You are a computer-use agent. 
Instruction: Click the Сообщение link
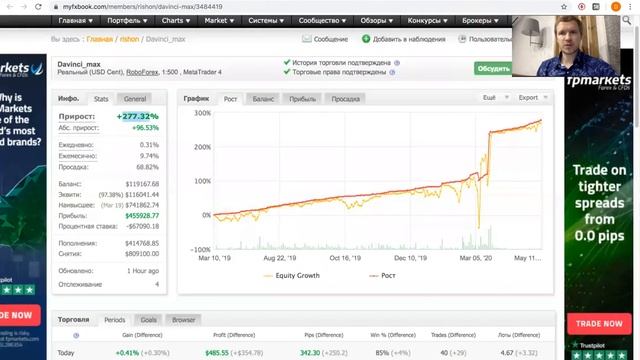coord(331,39)
